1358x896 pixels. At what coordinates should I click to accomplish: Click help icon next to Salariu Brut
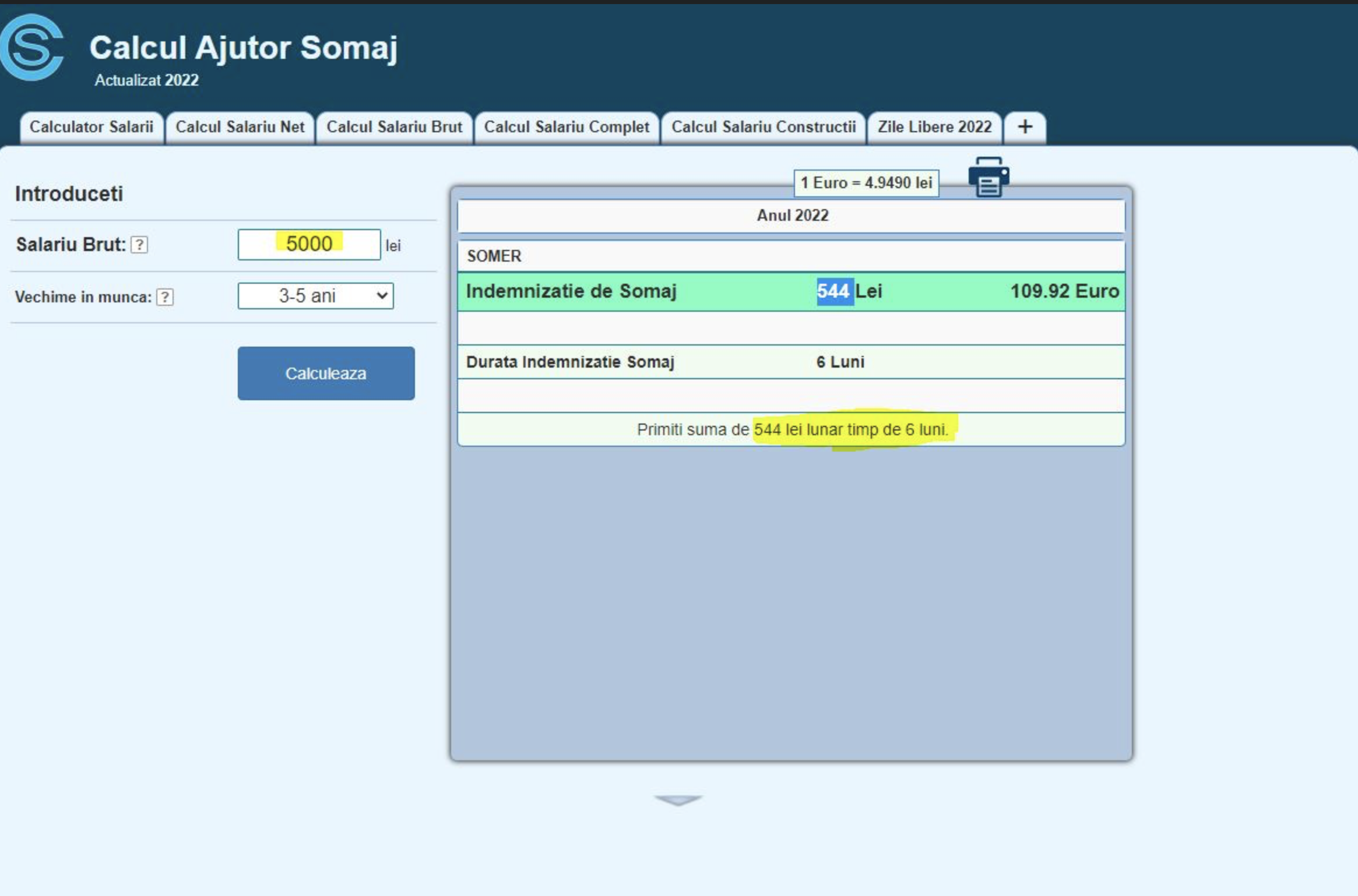pyautogui.click(x=139, y=245)
